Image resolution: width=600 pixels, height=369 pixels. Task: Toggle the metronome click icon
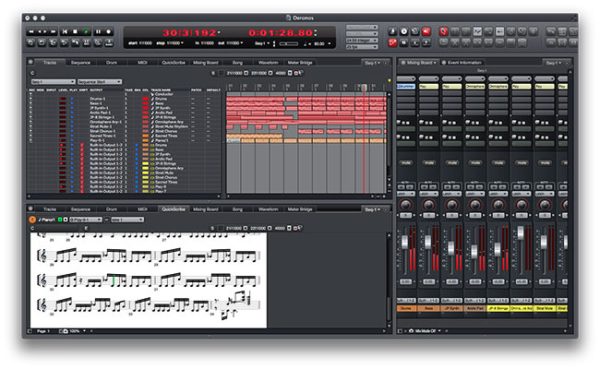pos(393,31)
